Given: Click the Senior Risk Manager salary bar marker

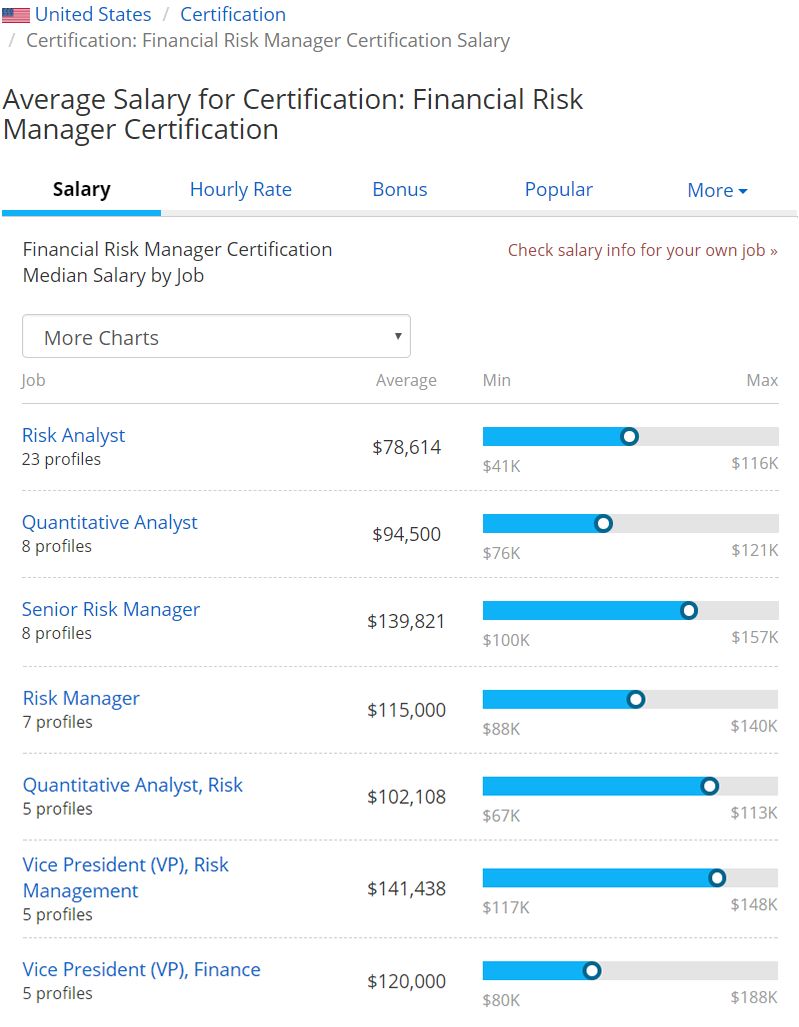Looking at the screenshot, I should [x=688, y=610].
